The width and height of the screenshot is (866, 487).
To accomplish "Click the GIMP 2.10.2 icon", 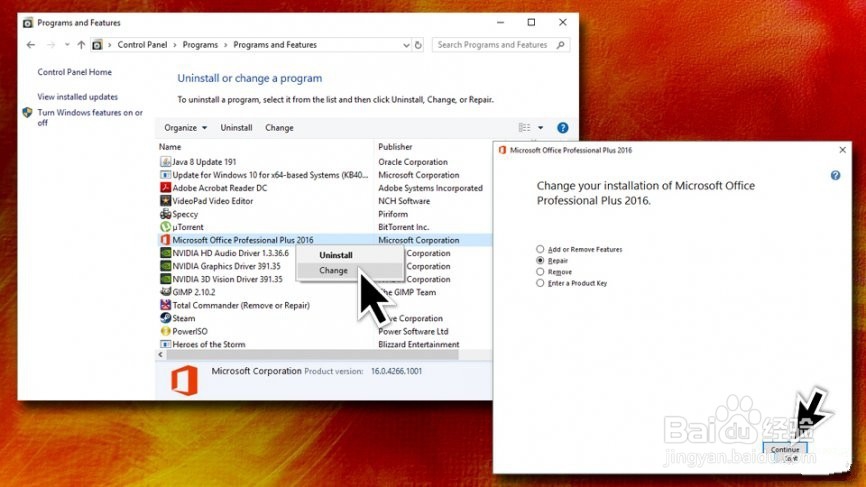I will click(x=165, y=292).
